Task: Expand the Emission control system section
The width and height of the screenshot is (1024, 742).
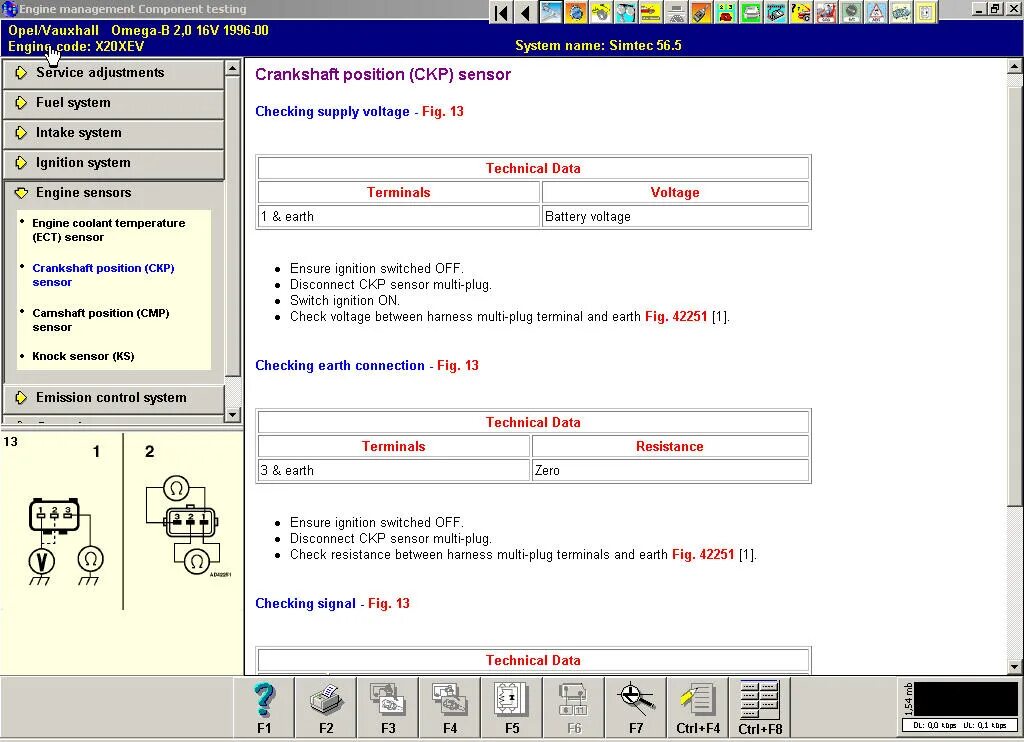Action: (114, 398)
